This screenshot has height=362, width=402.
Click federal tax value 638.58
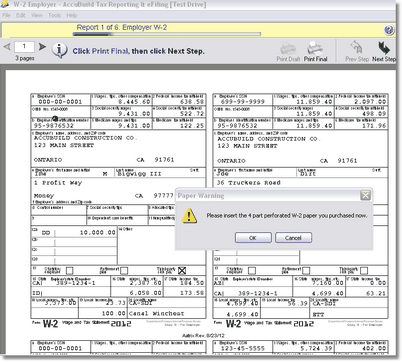(192, 102)
